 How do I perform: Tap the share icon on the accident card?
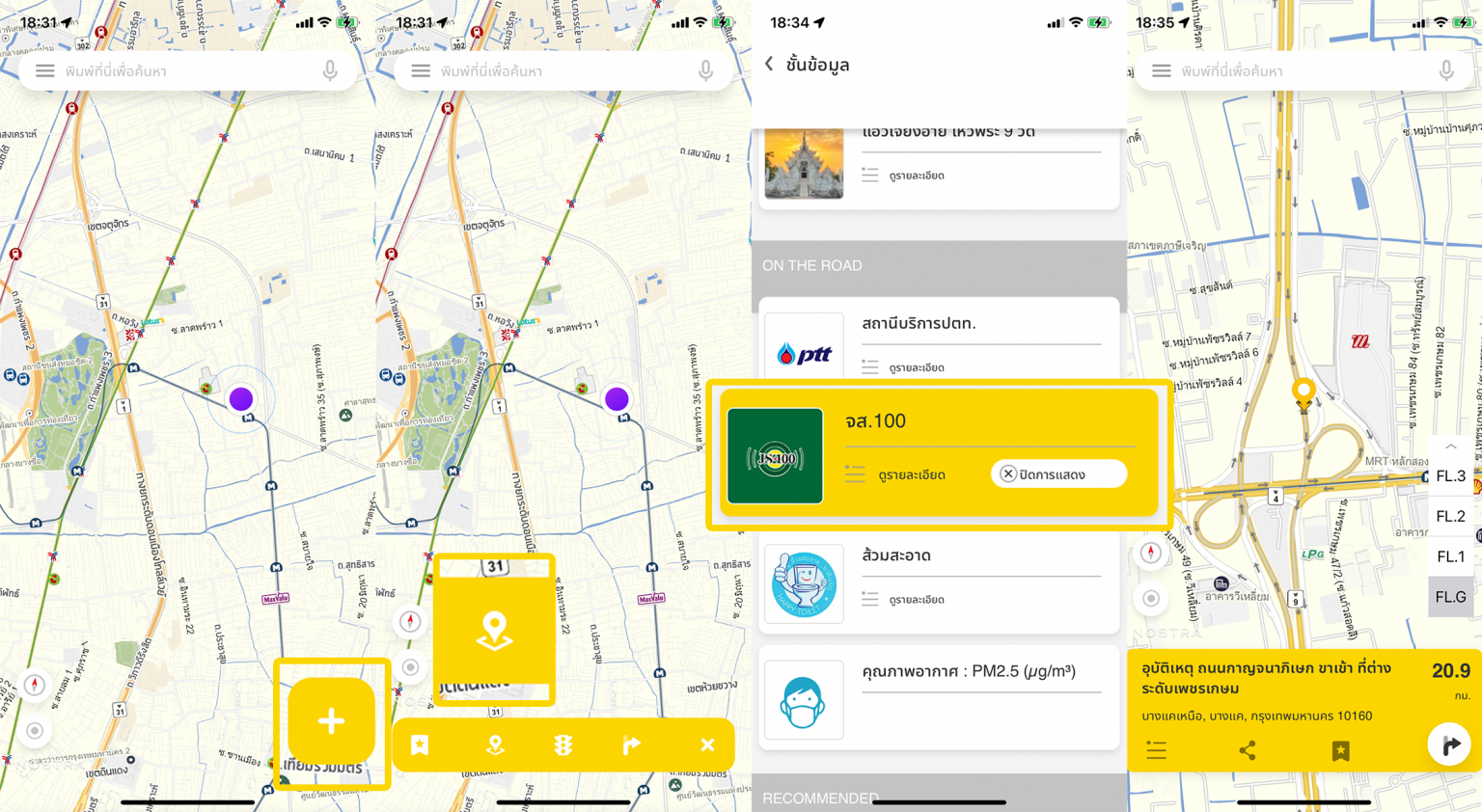click(1248, 749)
